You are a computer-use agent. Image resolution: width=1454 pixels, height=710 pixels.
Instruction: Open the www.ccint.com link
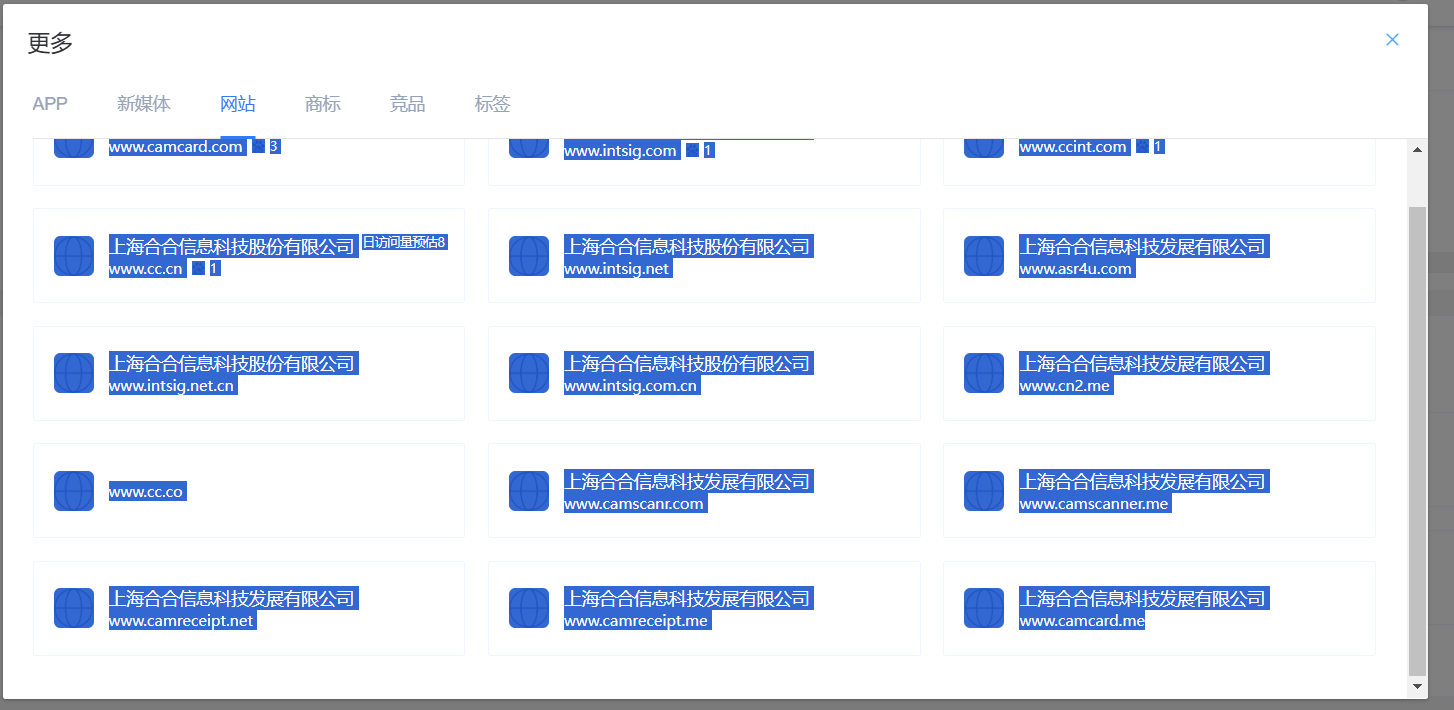coord(1073,147)
